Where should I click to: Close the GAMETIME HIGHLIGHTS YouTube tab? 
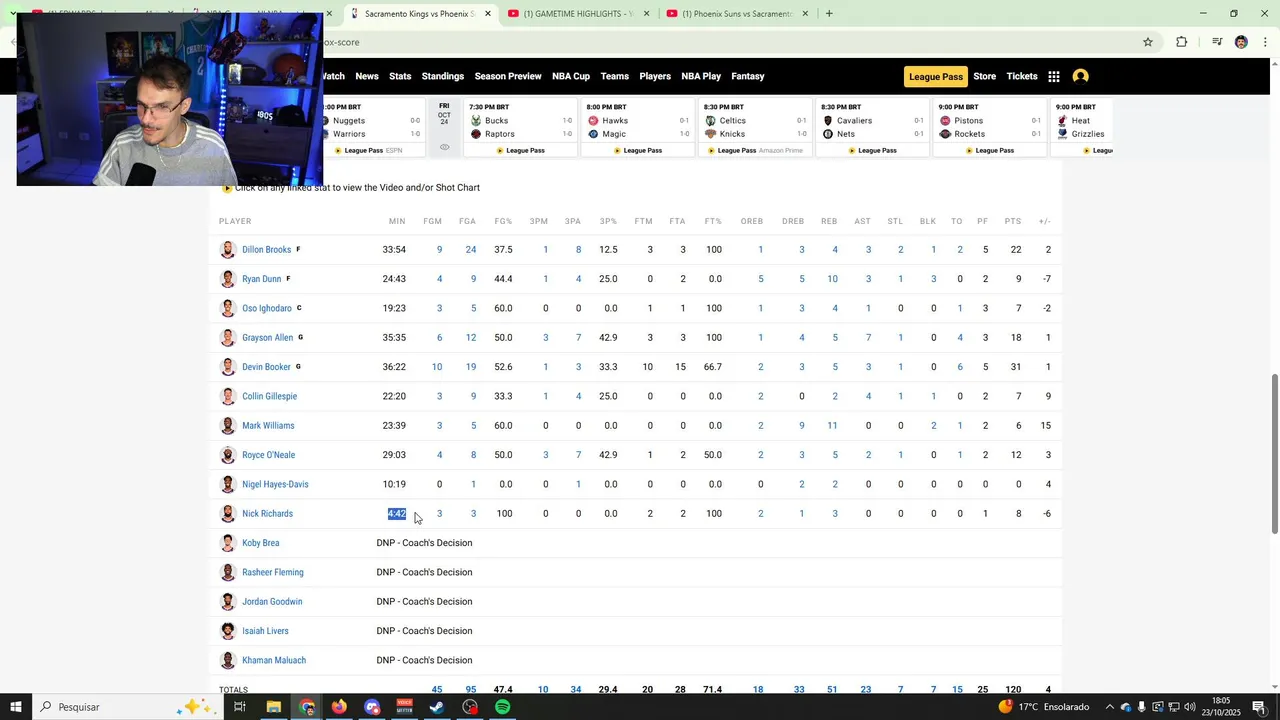tap(646, 14)
